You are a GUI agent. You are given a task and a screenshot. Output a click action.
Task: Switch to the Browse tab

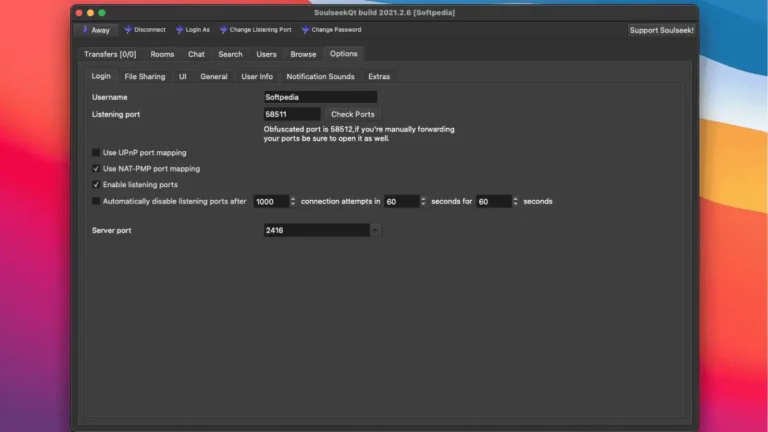point(303,54)
